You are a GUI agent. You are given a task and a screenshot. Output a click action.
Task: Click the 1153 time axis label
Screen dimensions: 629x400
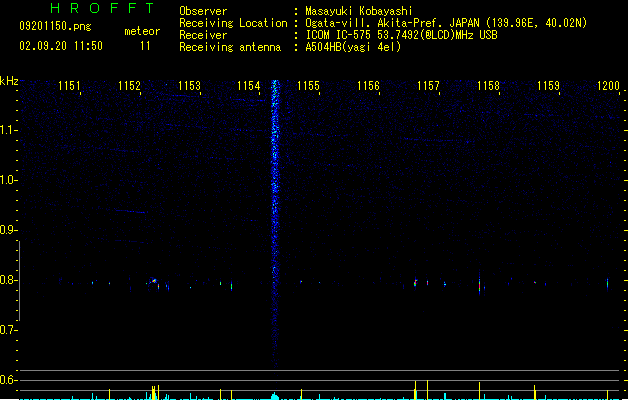[x=189, y=86]
